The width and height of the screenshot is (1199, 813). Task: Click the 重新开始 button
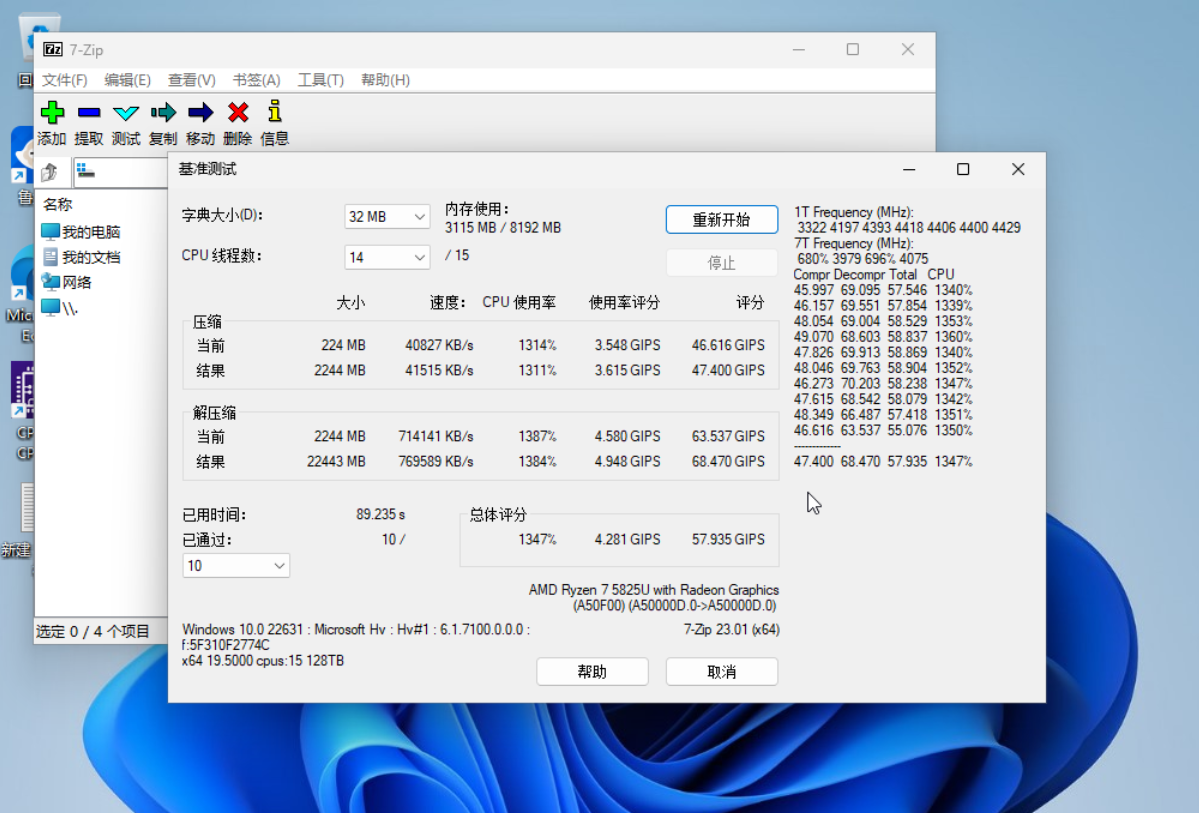(x=722, y=220)
